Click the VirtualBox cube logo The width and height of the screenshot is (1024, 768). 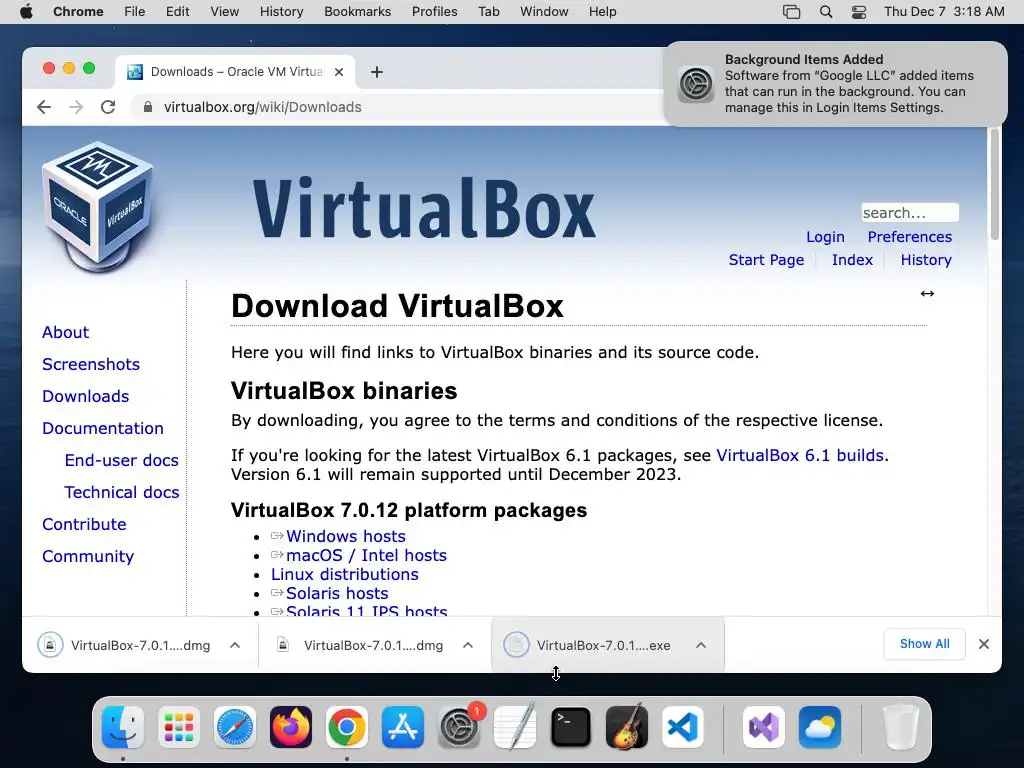coord(98,206)
